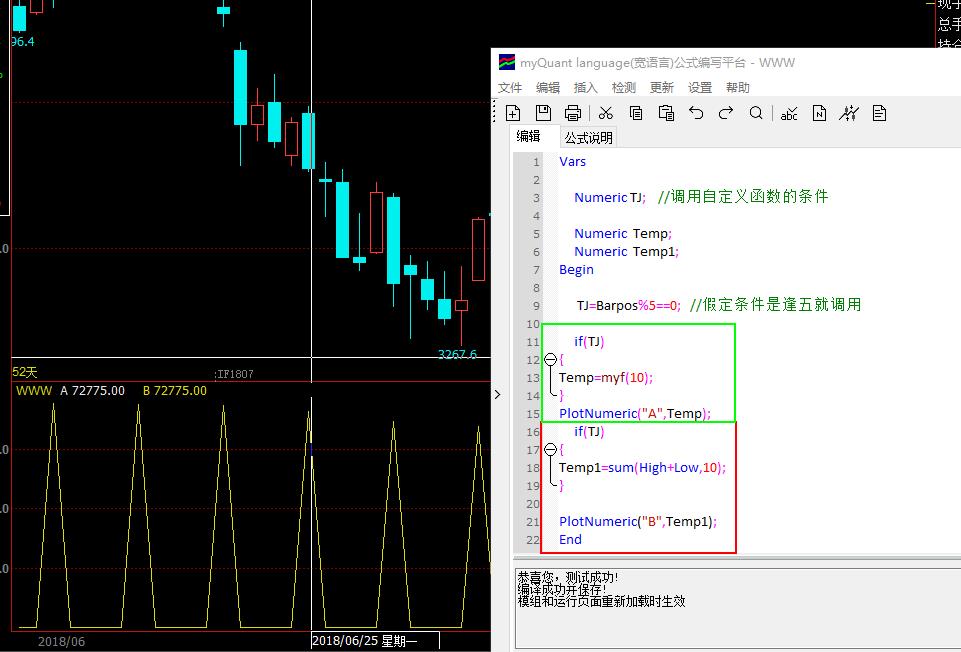Image resolution: width=961 pixels, height=652 pixels.
Task: Place cursor on line 21 PlotNumeric statement
Action: pos(638,522)
